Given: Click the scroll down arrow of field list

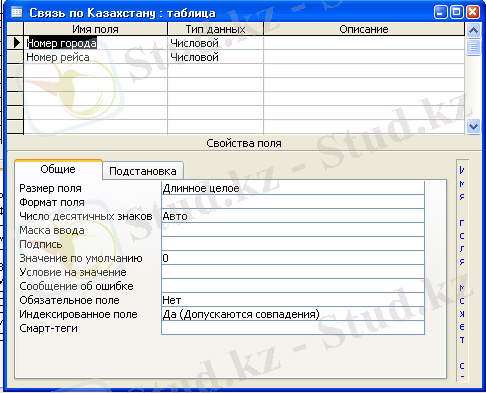Looking at the screenshot, I should pos(473,127).
